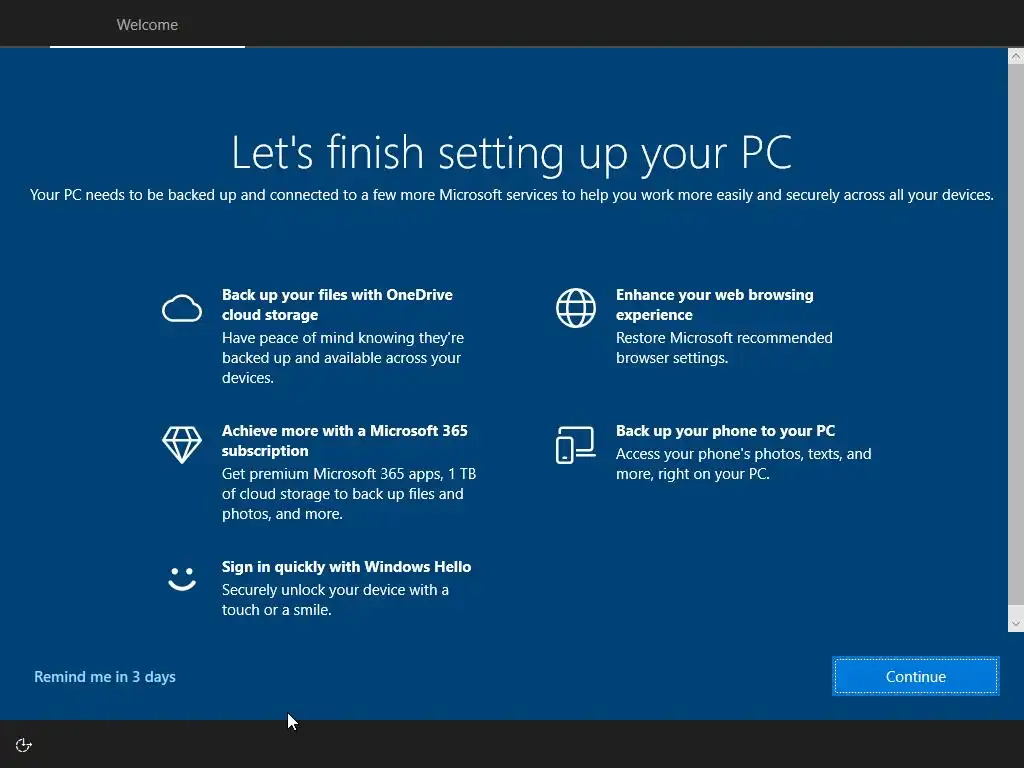Click the "Your PC needs to be backed up" subtitle
The height and width of the screenshot is (768, 1024).
512,195
